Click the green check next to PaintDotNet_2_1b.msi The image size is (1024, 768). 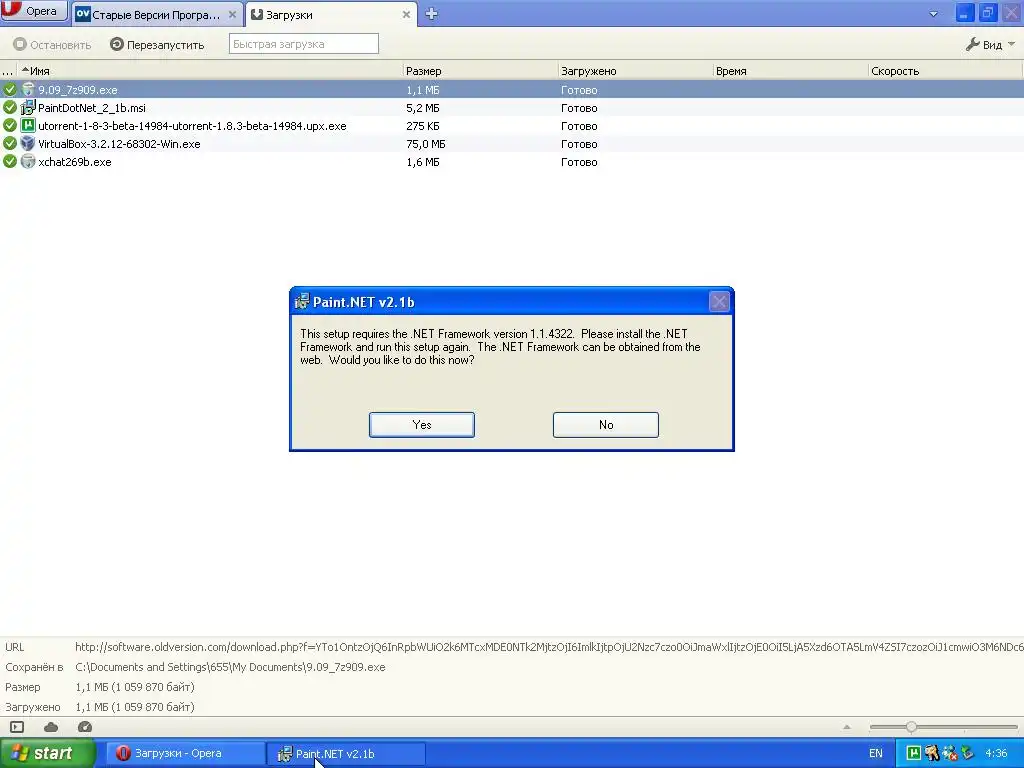[10, 107]
